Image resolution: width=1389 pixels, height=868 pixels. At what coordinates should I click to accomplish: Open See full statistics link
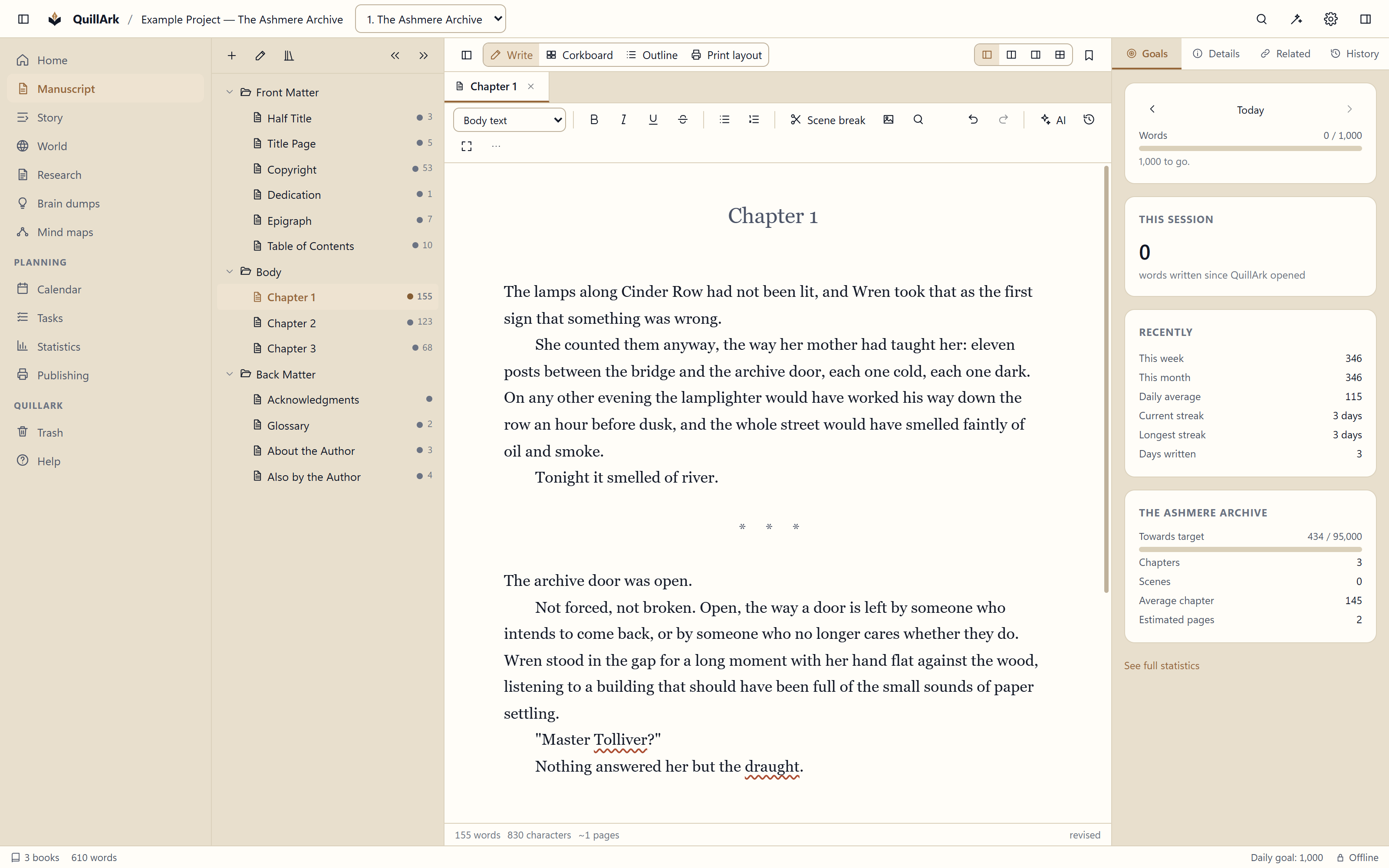pos(1162,665)
